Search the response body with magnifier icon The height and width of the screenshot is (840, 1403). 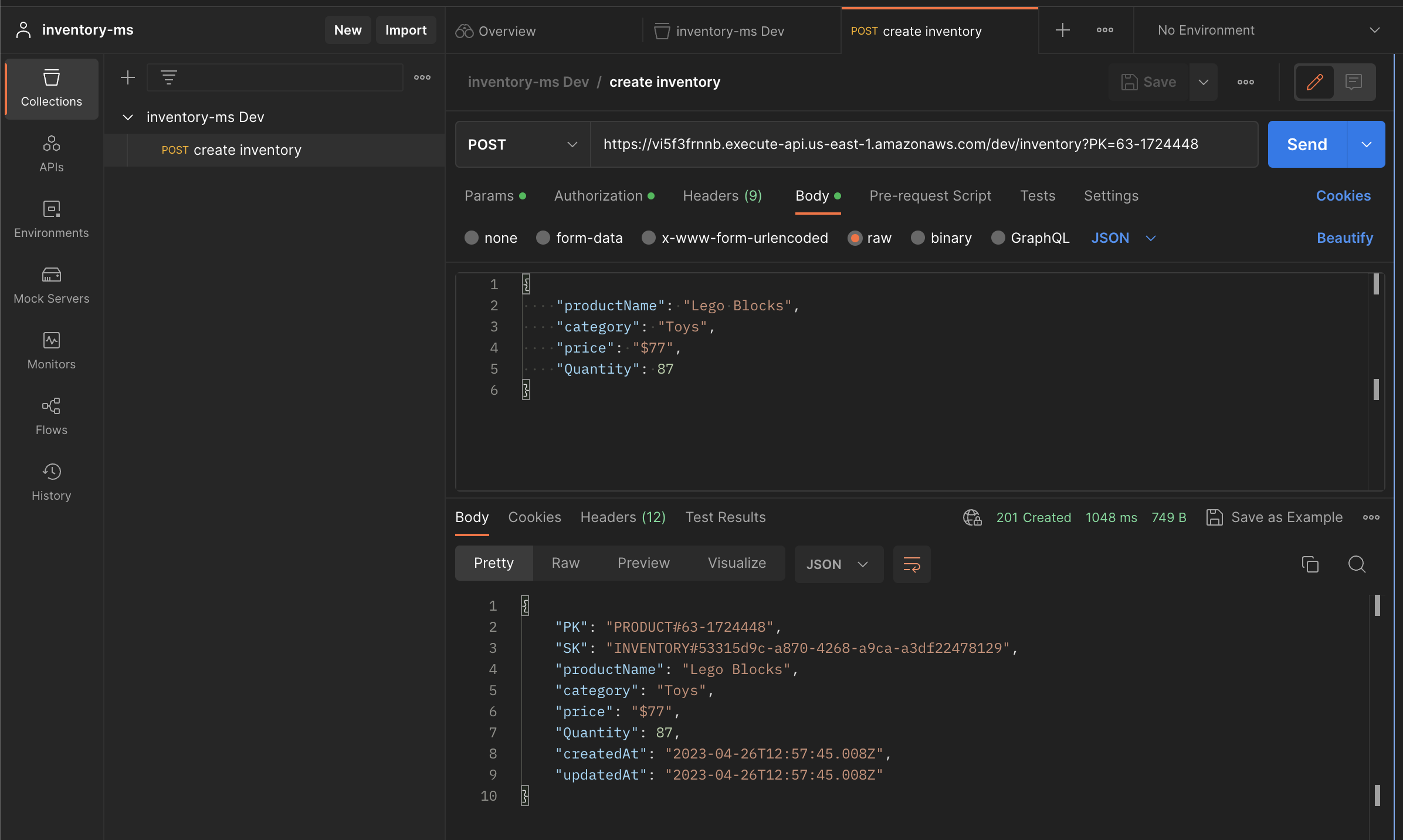coord(1357,564)
